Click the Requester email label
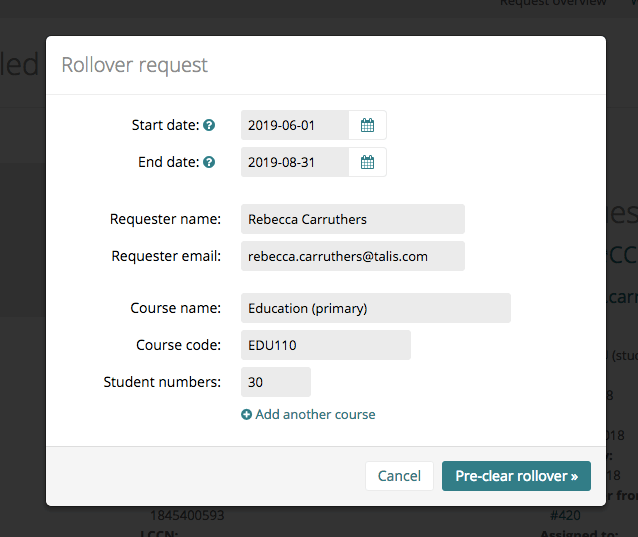Screen dimensions: 638x537 (x=166, y=256)
